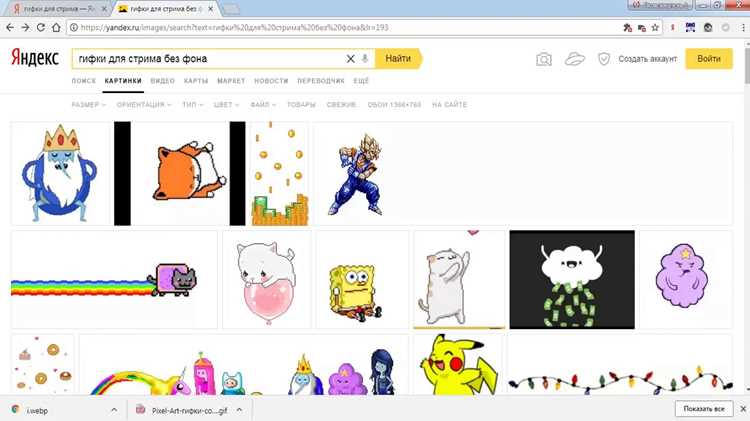Expand the Ориентация filter dropdown
The image size is (750, 421).
143,104
